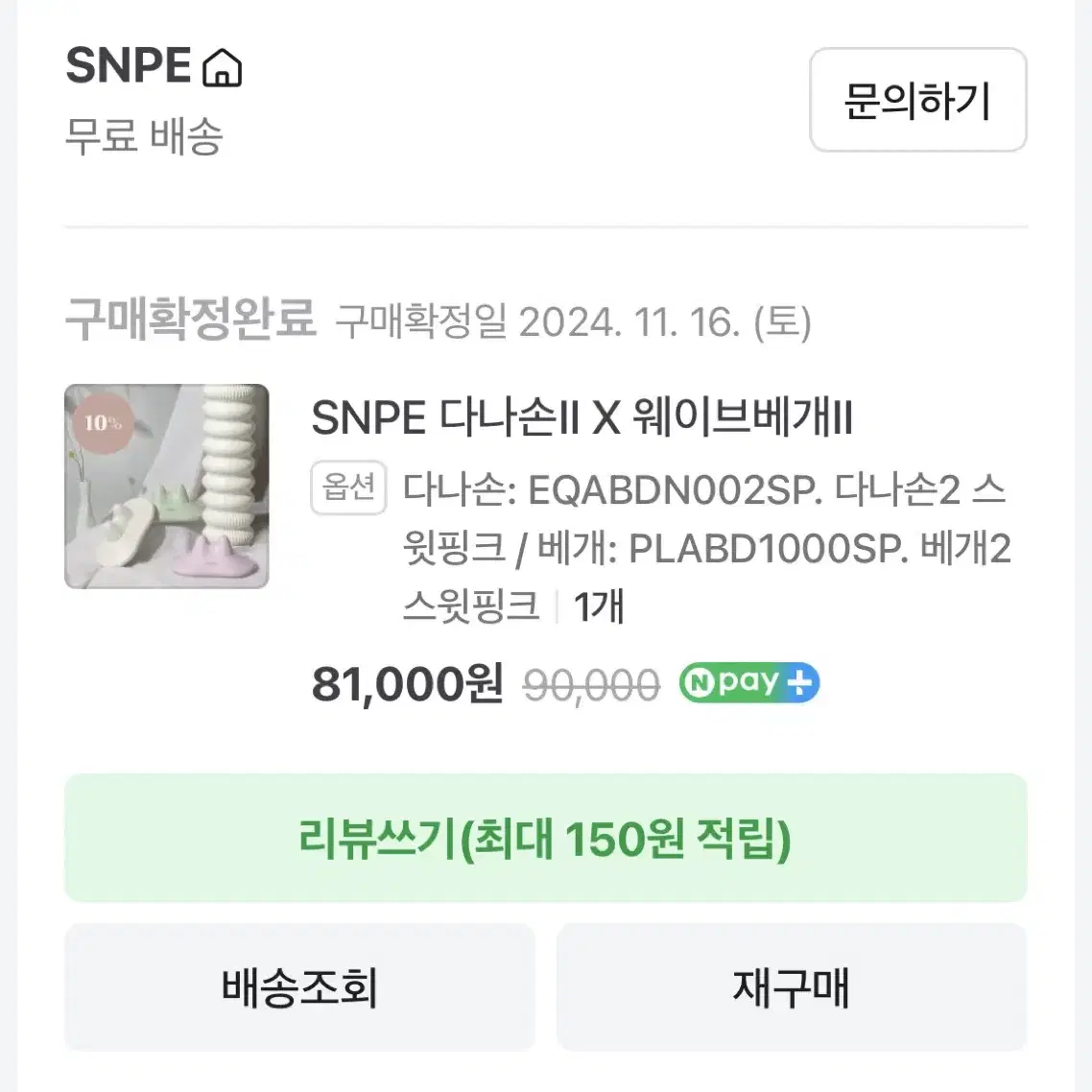
Task: Open SNPE 다나손II X 웨이브베개II product title
Action: pos(582,417)
